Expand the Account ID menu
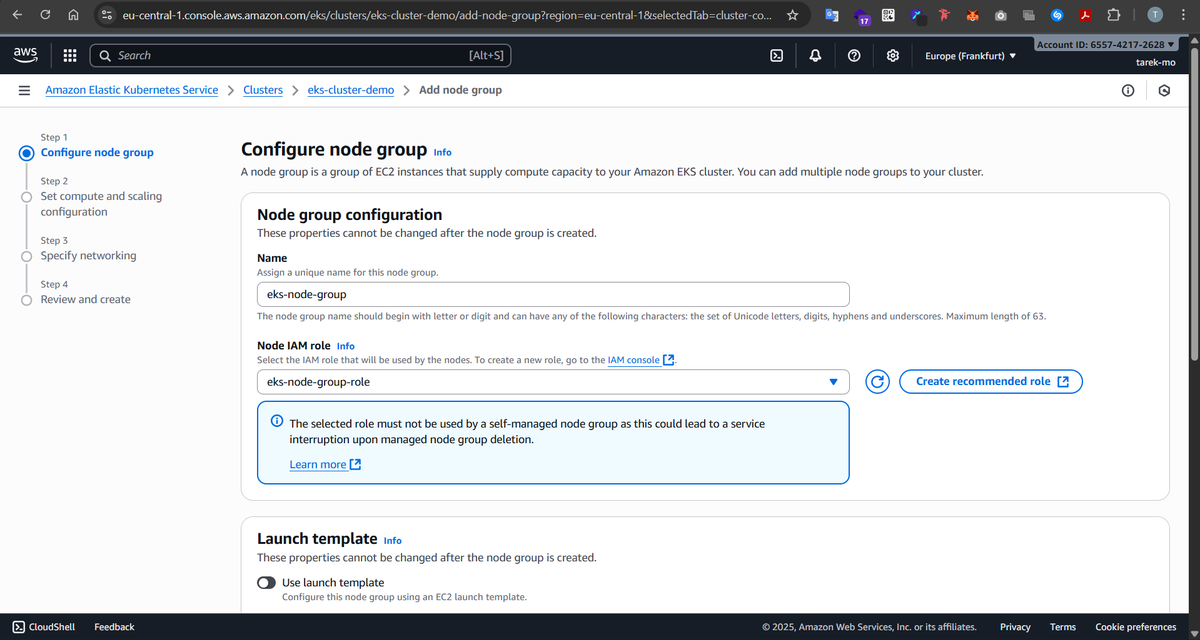Viewport: 1200px width, 640px height. (1106, 45)
